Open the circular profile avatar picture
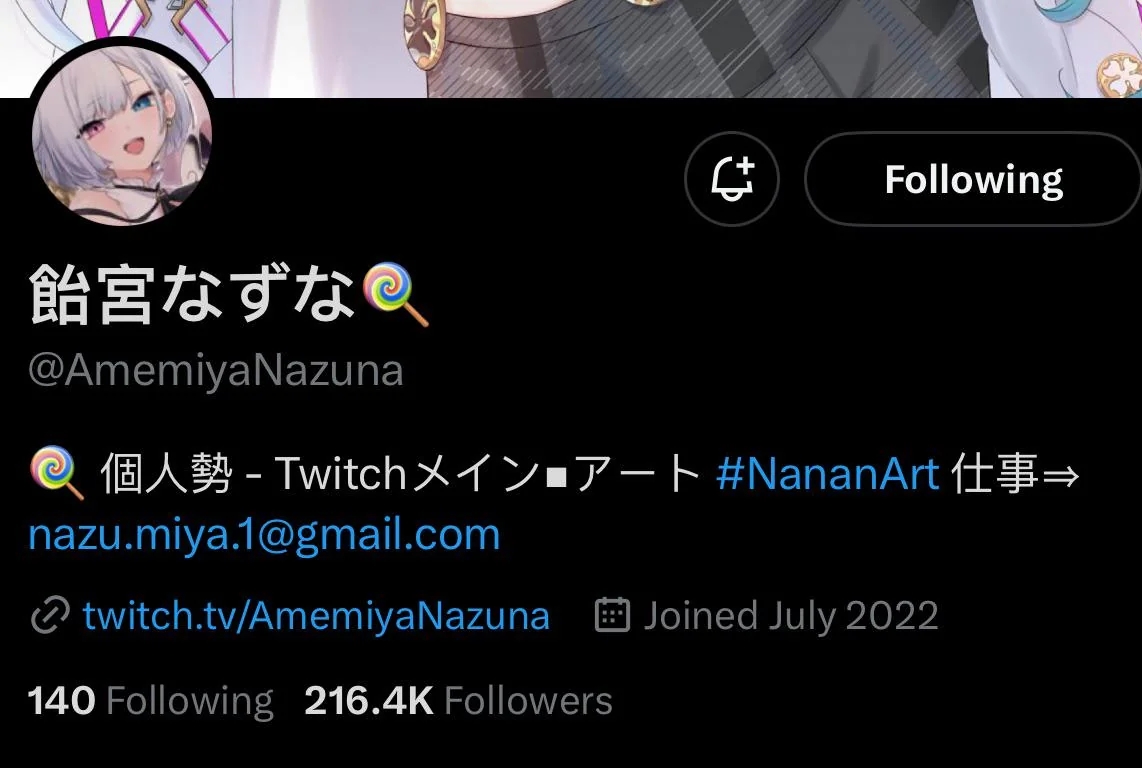The width and height of the screenshot is (1142, 768). click(x=122, y=134)
